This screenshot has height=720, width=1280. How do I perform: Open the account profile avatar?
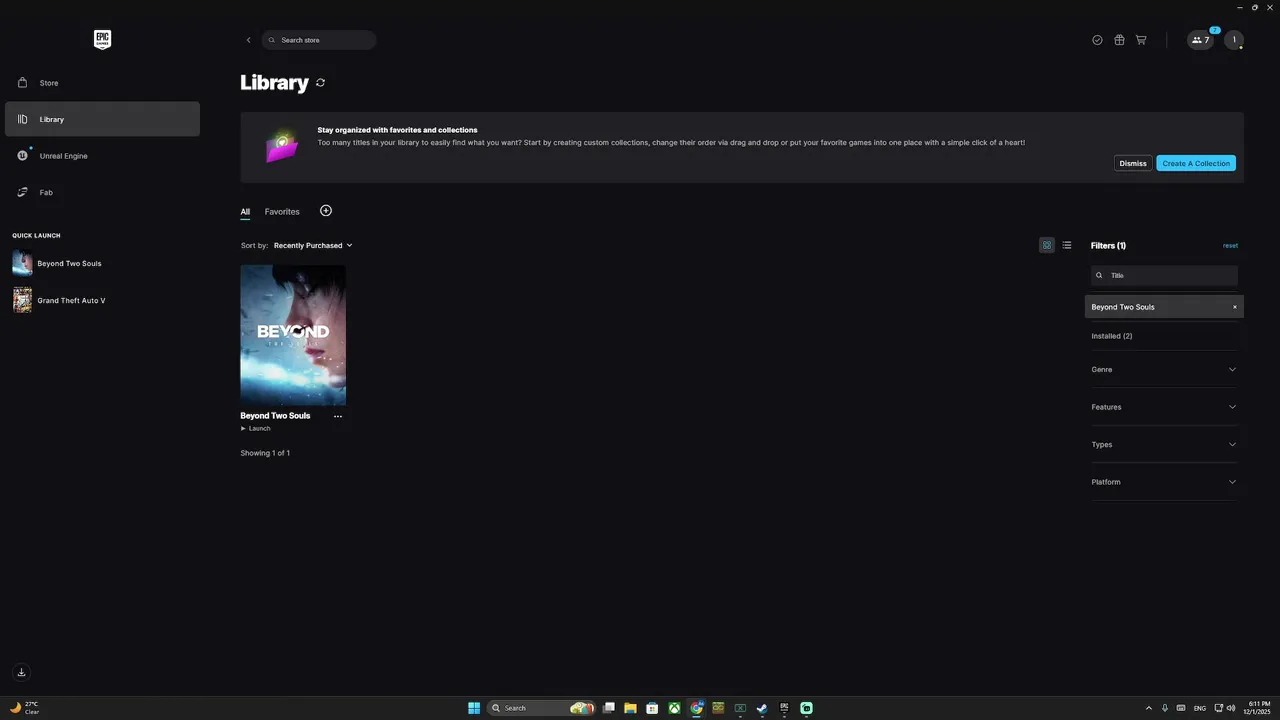[1234, 40]
